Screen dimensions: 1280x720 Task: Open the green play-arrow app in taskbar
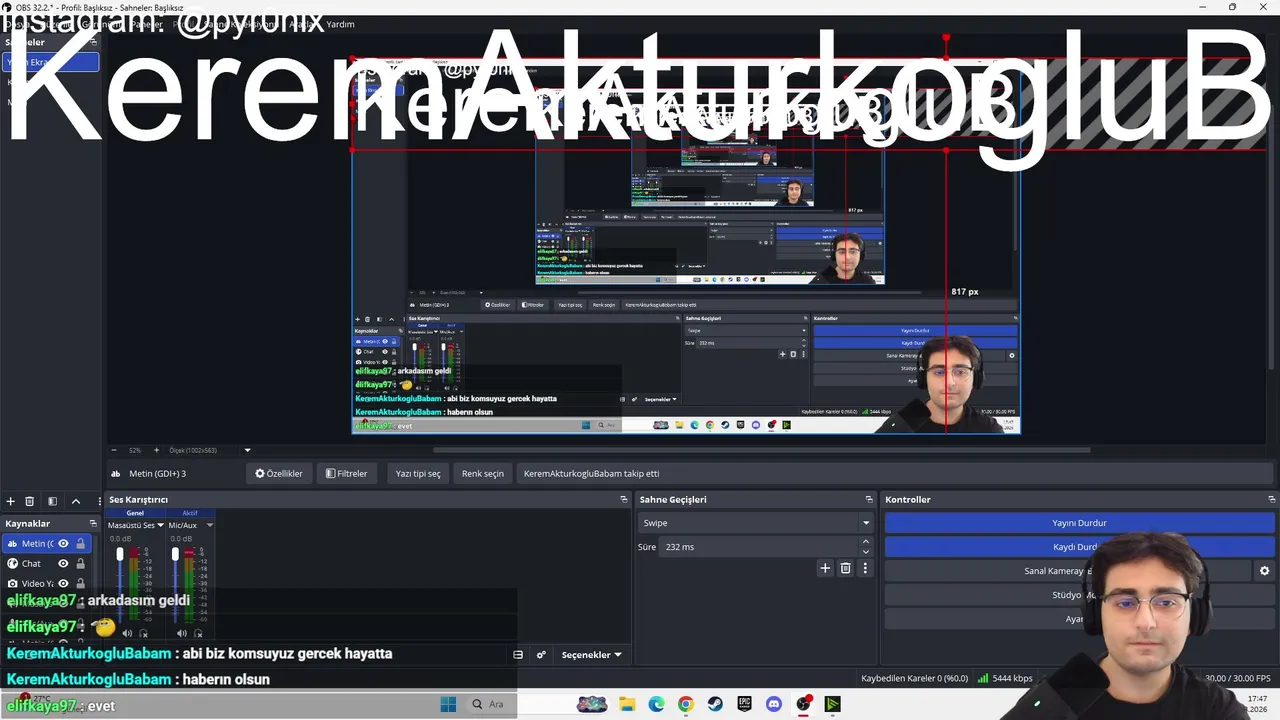[832, 704]
